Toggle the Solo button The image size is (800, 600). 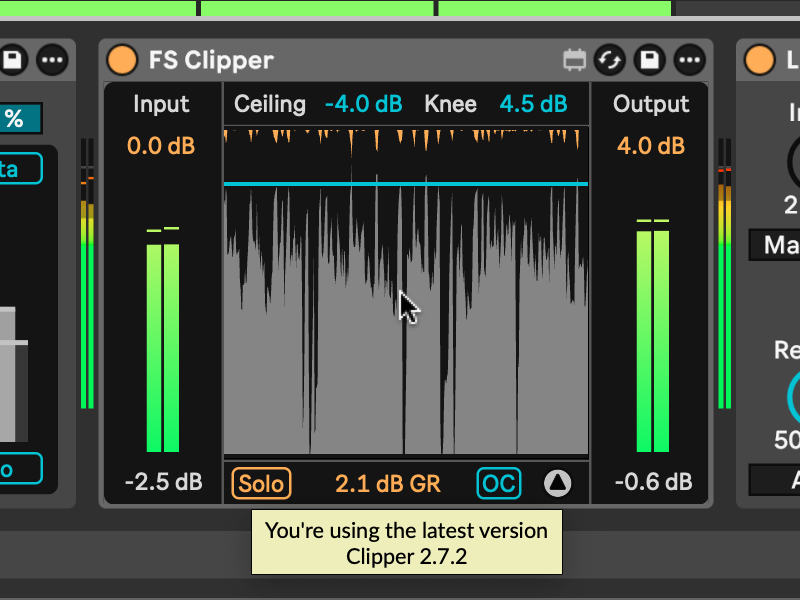pyautogui.click(x=261, y=483)
